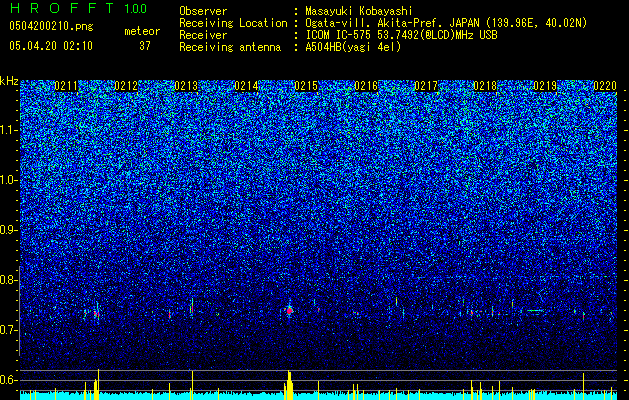Click the kHz axis unit label
Viewport: 629px width, 400px height.
point(9,81)
